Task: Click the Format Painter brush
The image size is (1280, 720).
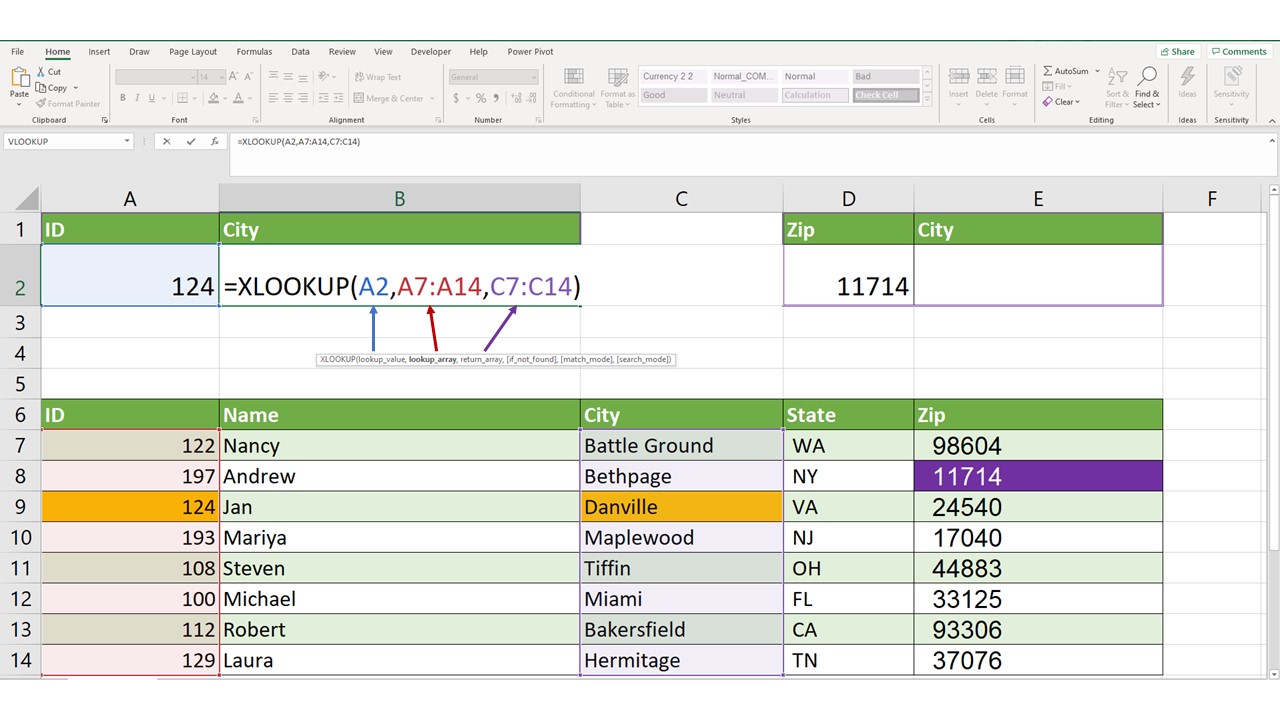Action: pos(41,104)
